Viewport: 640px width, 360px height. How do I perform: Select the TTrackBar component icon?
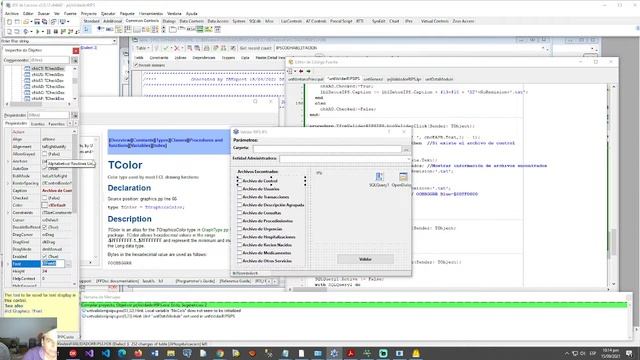click(100, 29)
